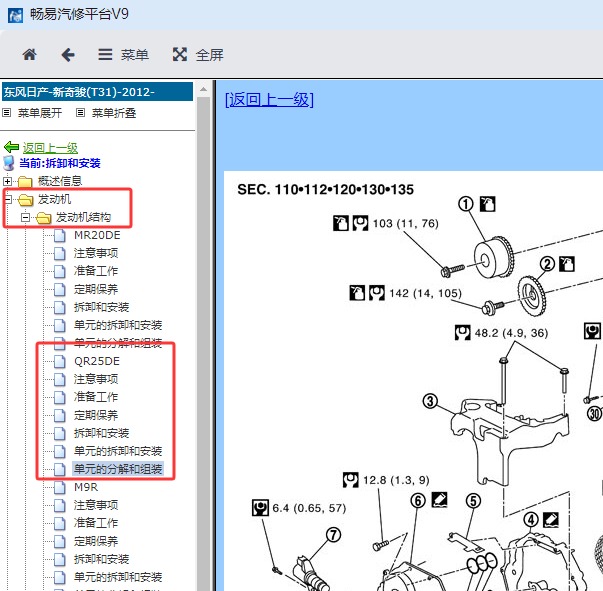Click callout number 7 in the diagram

(x=333, y=534)
